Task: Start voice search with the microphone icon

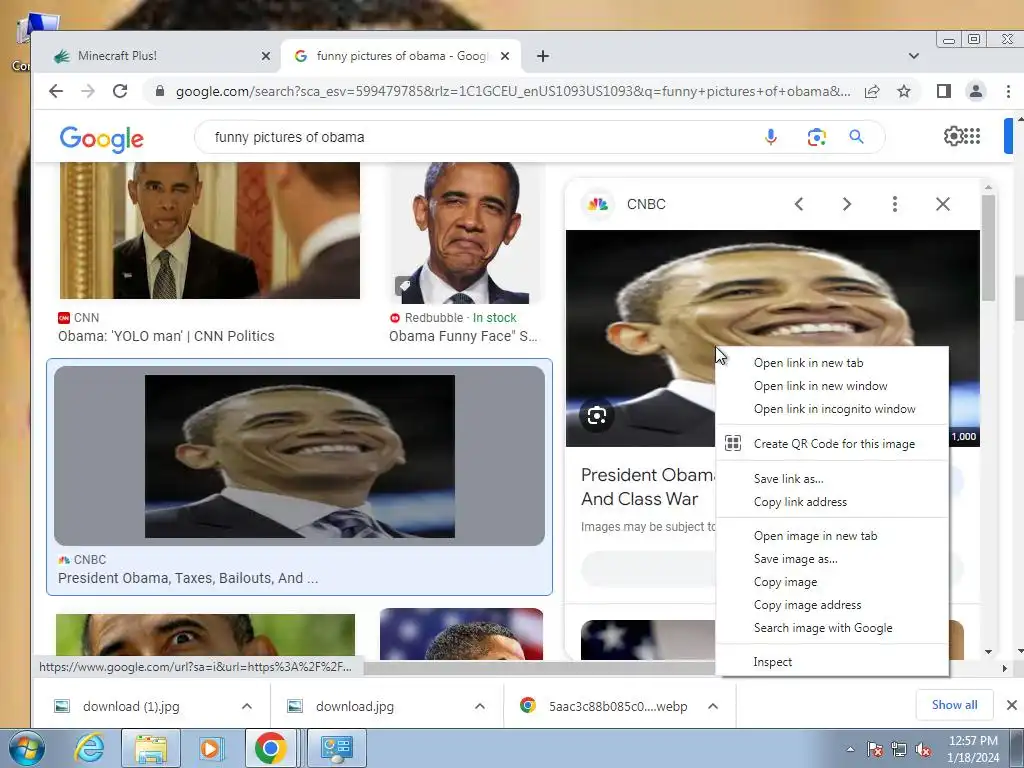Action: [x=771, y=137]
